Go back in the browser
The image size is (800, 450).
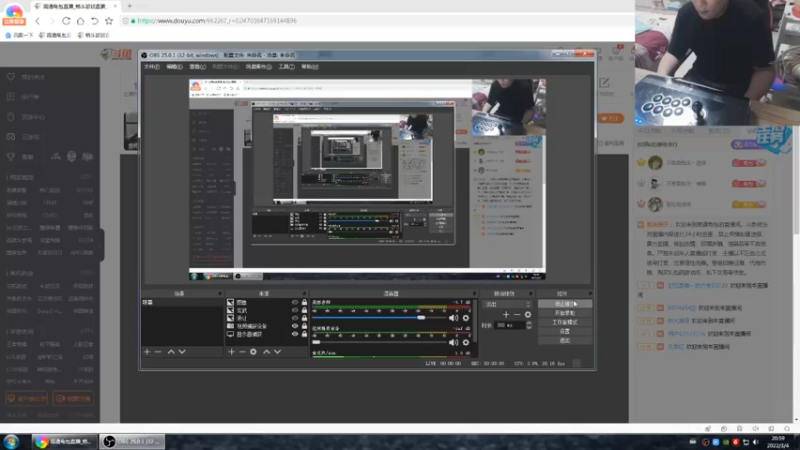click(x=37, y=21)
